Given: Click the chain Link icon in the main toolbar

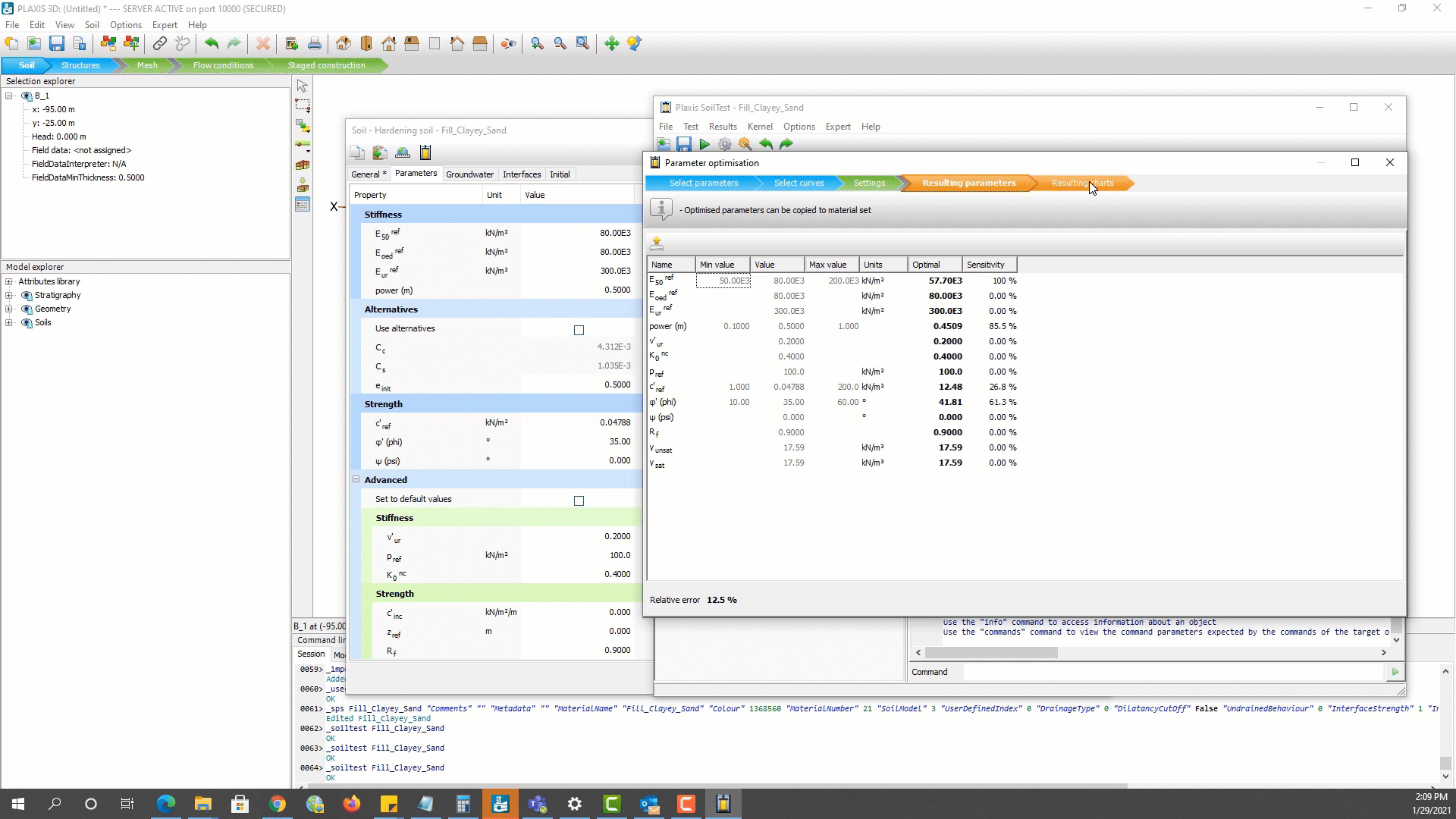Looking at the screenshot, I should coord(160,44).
